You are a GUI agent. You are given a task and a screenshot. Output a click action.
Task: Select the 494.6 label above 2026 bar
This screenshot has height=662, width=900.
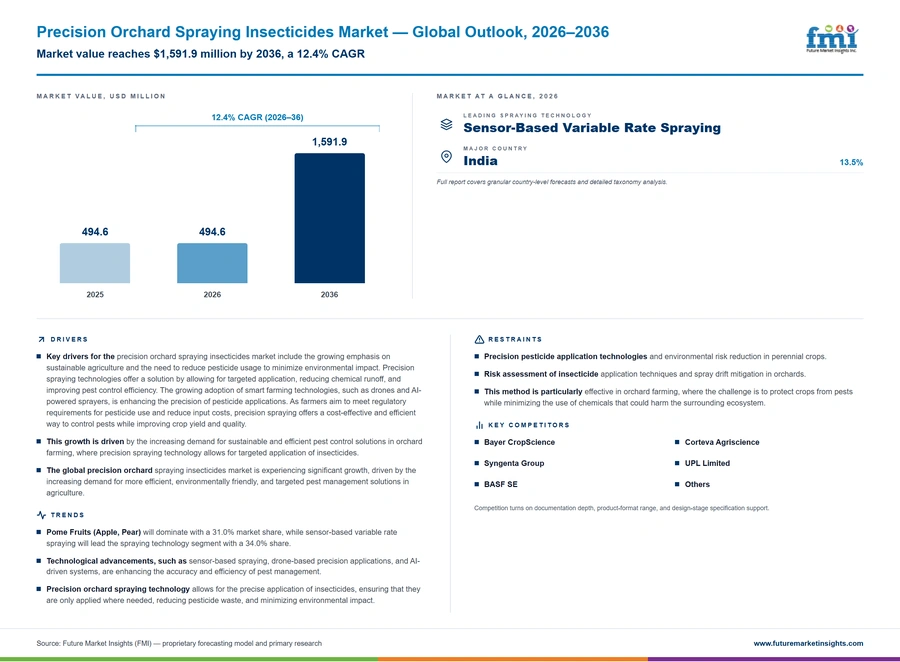(212, 232)
